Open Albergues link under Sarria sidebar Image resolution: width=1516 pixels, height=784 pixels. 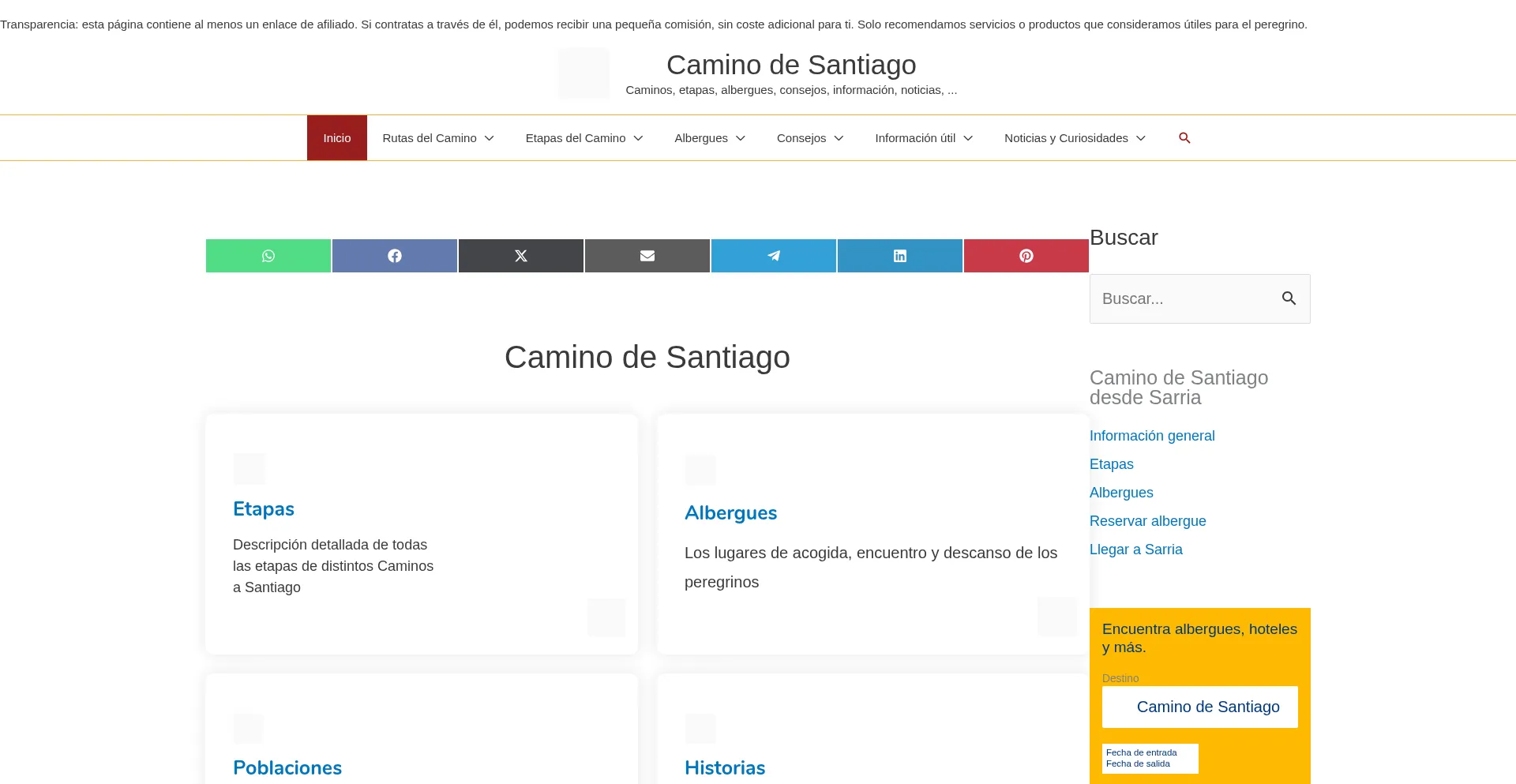pyautogui.click(x=1121, y=493)
